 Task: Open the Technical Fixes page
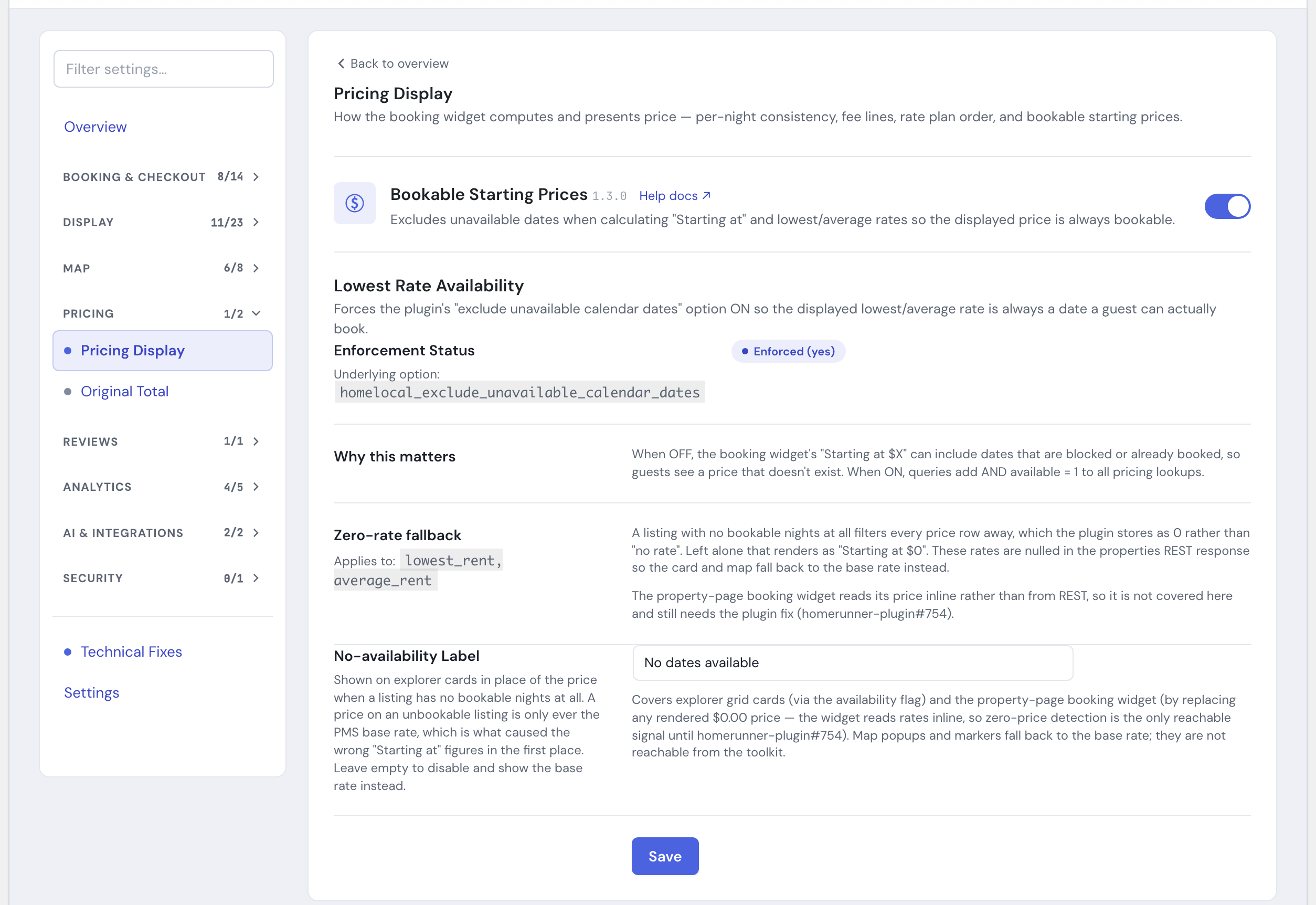pos(131,651)
